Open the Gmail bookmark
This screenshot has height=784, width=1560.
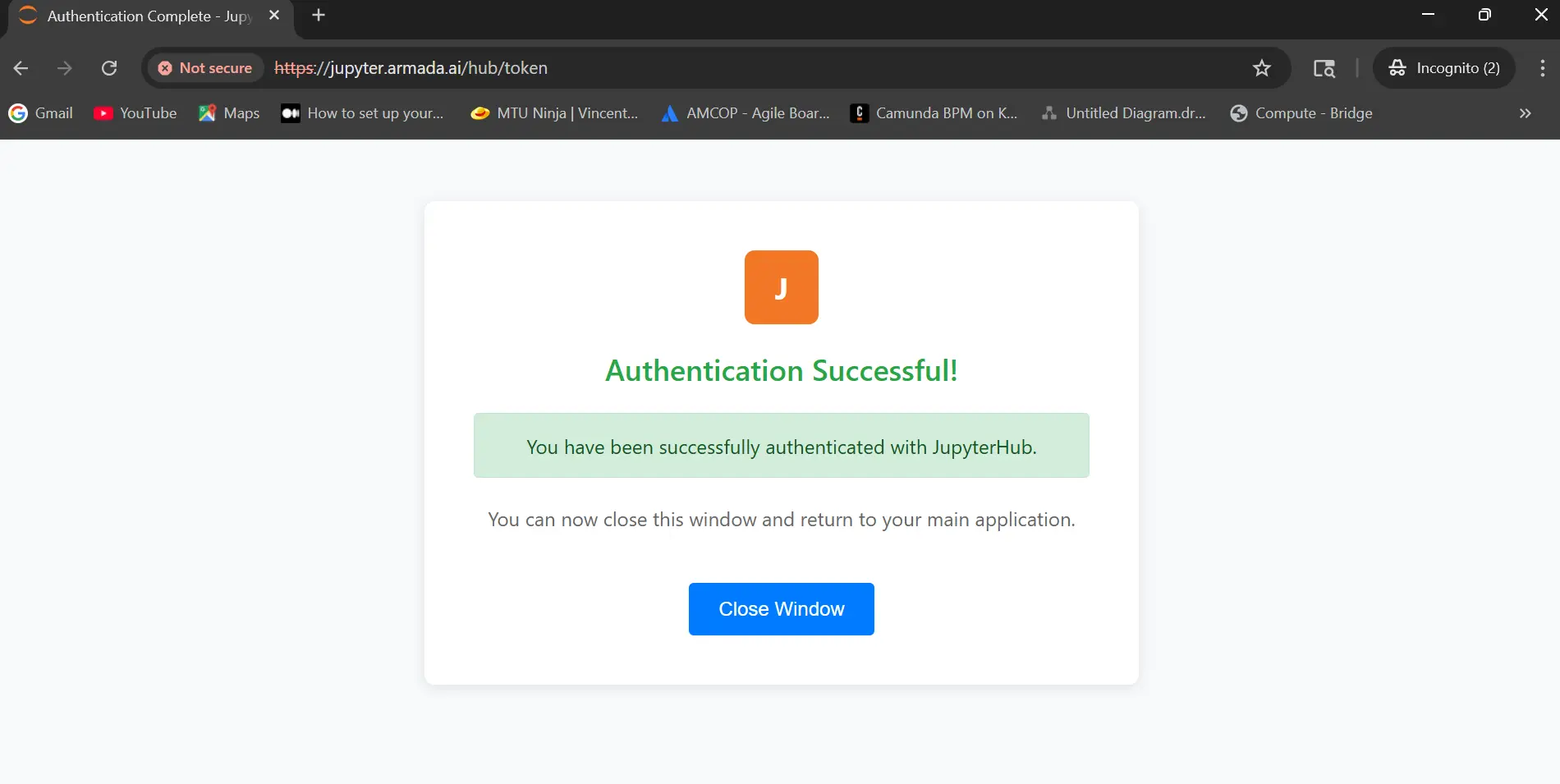(41, 113)
